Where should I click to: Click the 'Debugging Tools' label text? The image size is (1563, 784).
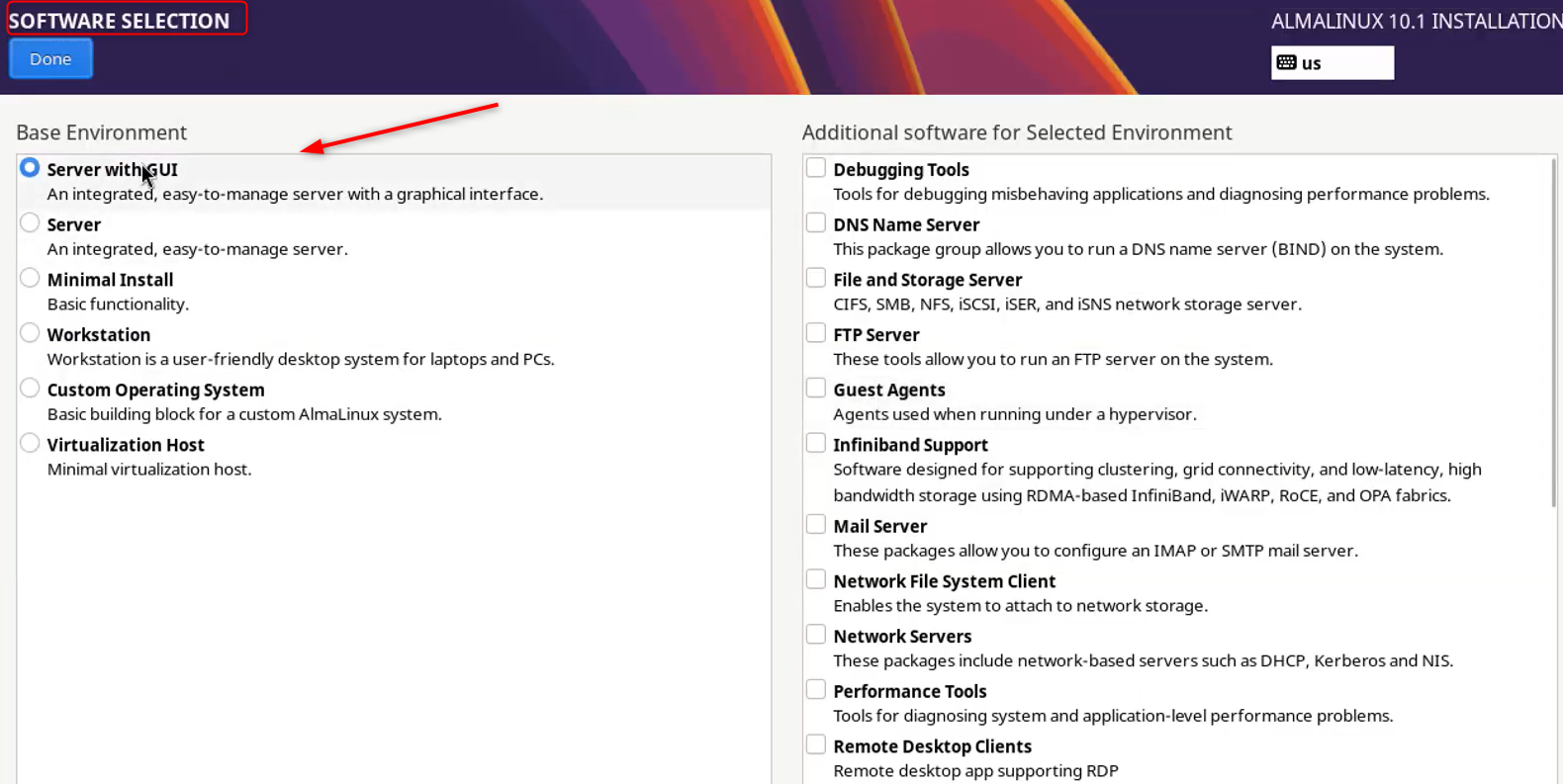901,170
